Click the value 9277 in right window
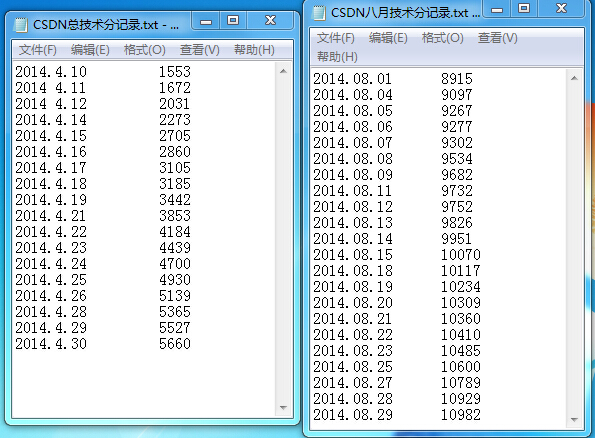Screen dimensions: 595x438 [x=456, y=126]
